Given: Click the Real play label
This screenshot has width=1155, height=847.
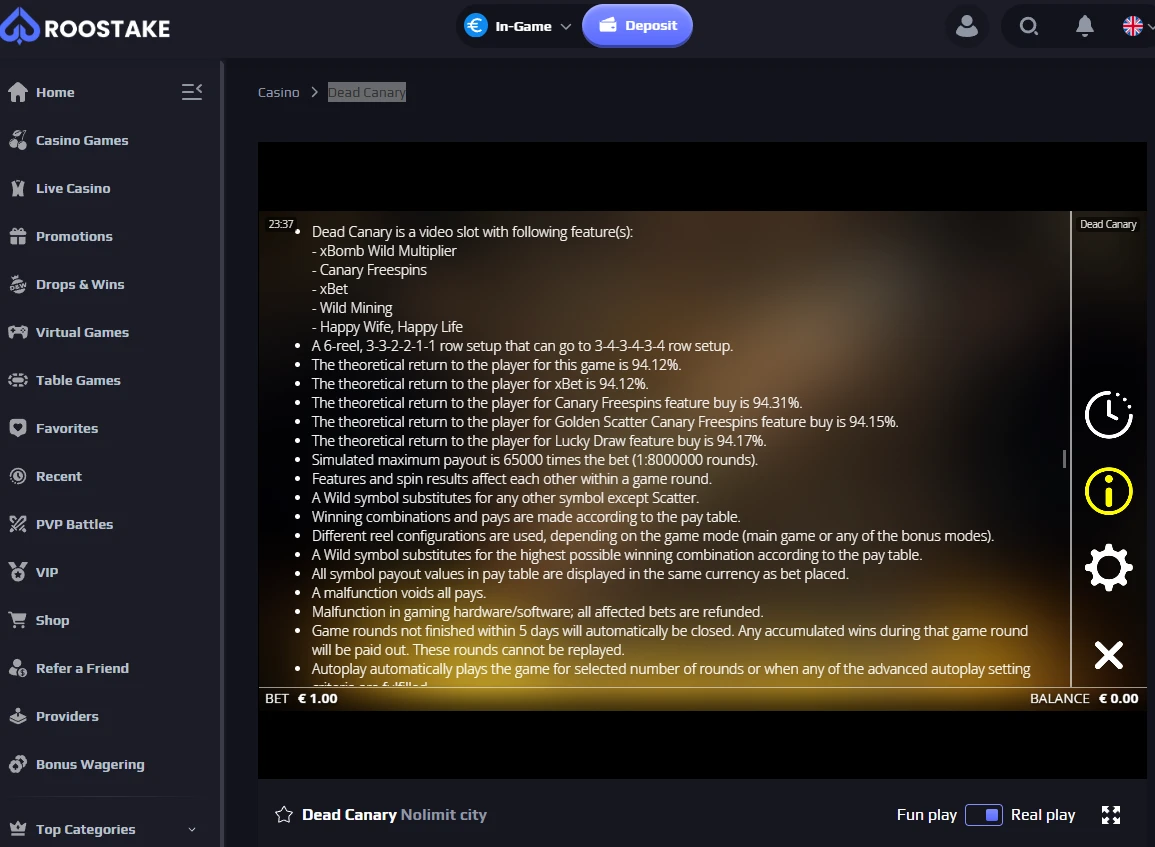Looking at the screenshot, I should click(1043, 815).
